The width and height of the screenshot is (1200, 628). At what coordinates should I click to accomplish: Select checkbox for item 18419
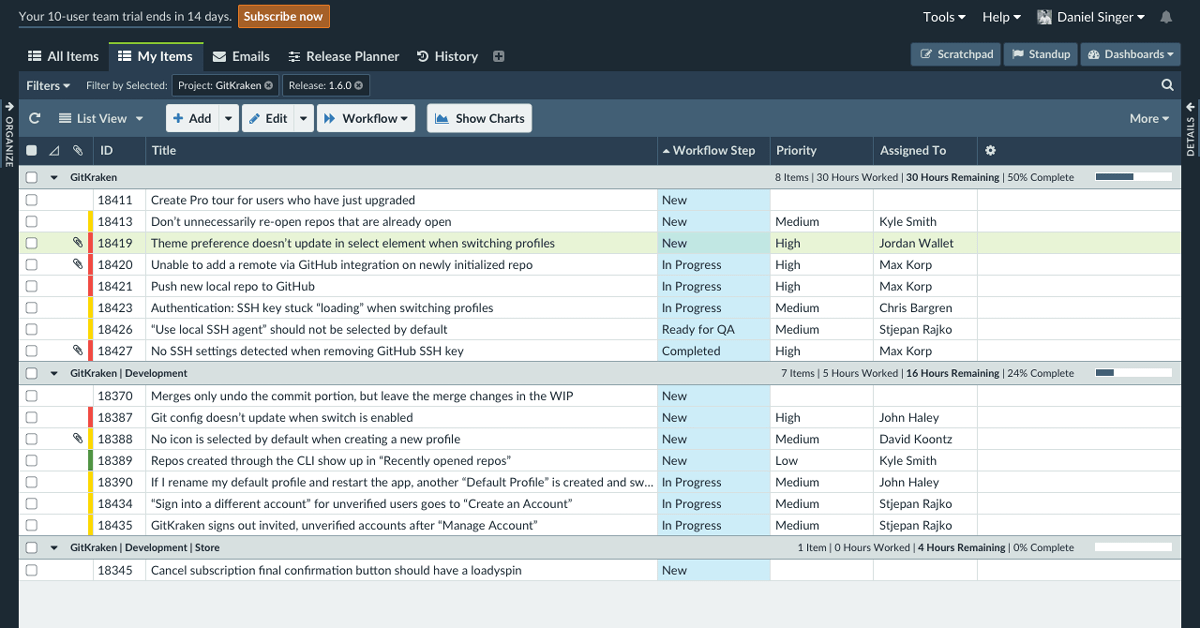32,243
